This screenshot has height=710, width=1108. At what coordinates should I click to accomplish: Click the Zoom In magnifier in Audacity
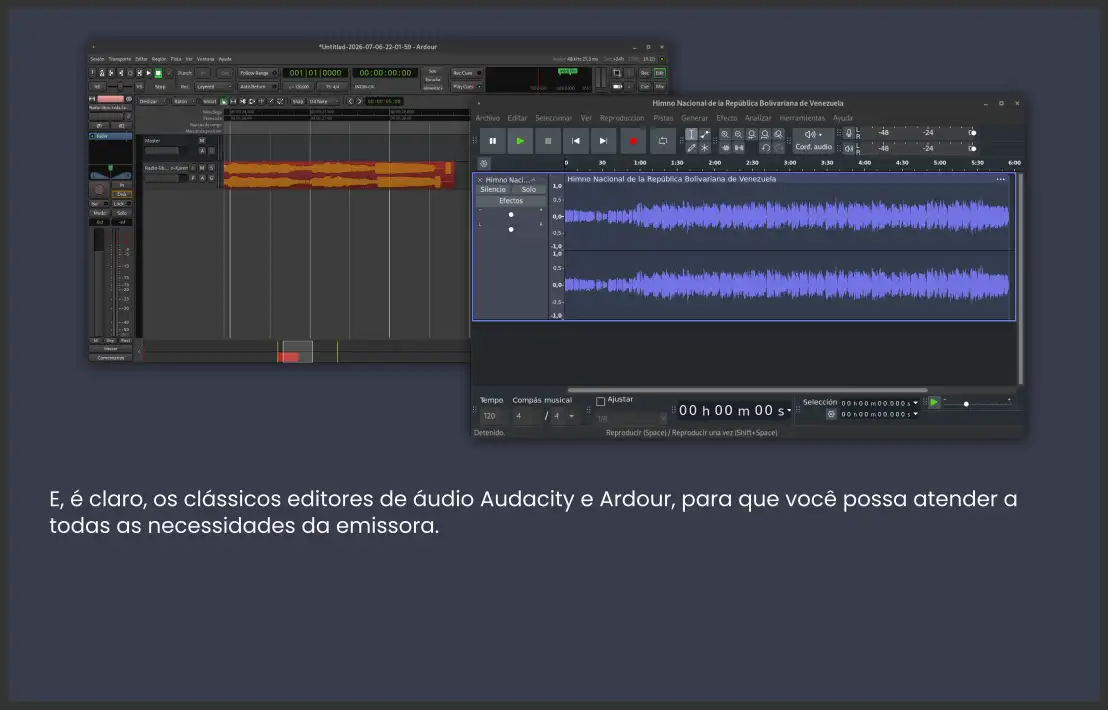pos(725,134)
